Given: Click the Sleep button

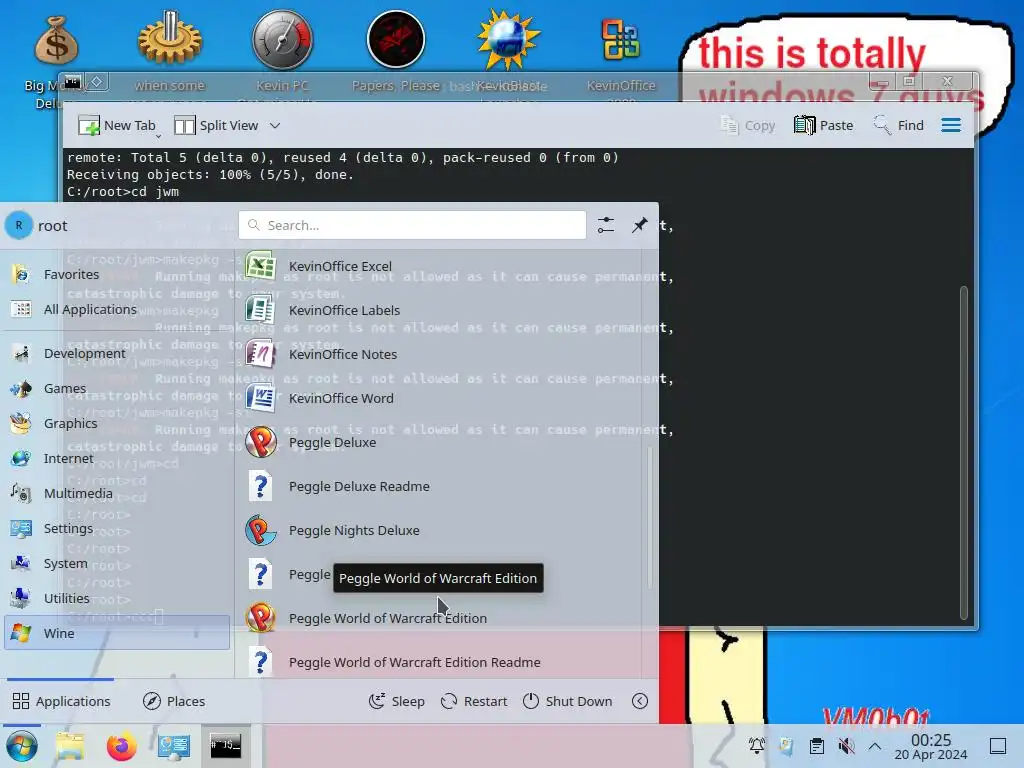Looking at the screenshot, I should pyautogui.click(x=396, y=701).
